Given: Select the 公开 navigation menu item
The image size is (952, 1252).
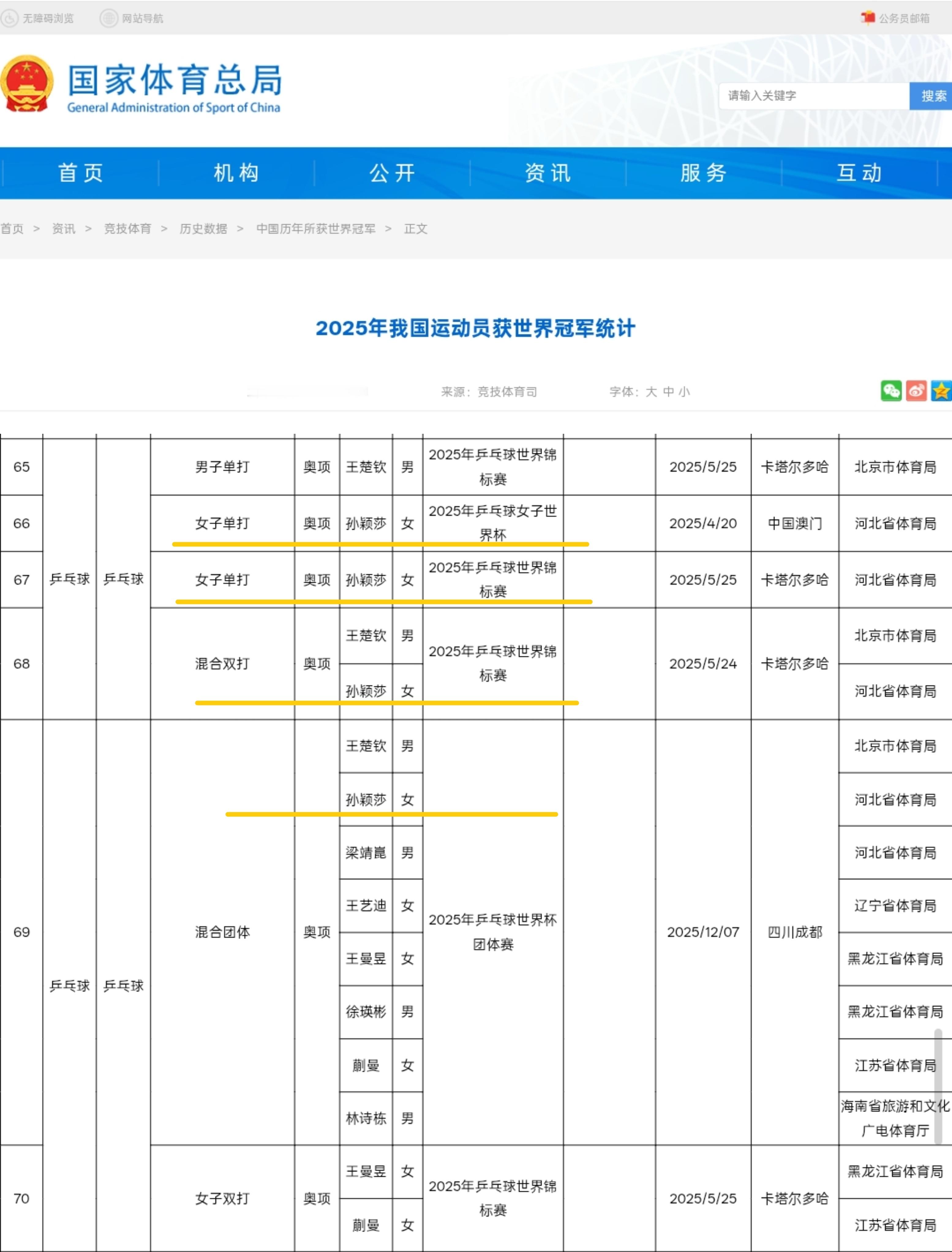Looking at the screenshot, I should click(x=392, y=173).
